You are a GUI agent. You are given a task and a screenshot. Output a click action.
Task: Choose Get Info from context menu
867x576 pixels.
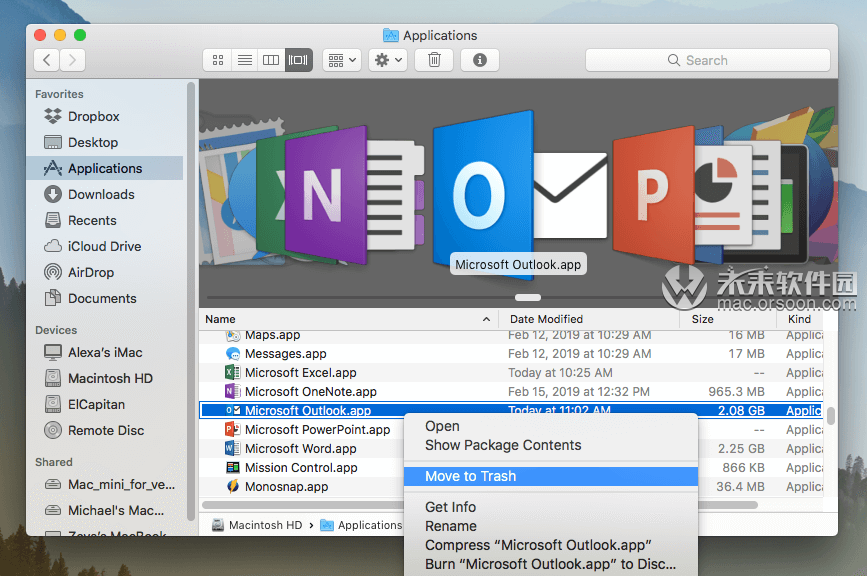[x=551, y=507]
